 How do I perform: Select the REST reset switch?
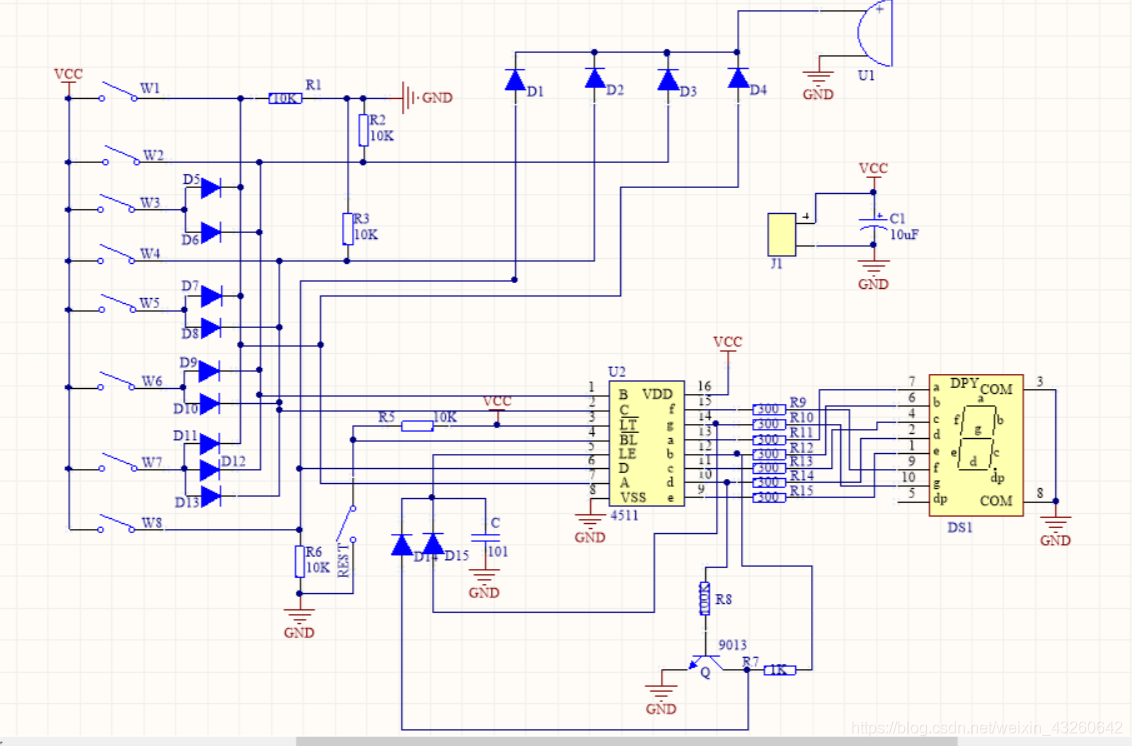pyautogui.click(x=347, y=524)
